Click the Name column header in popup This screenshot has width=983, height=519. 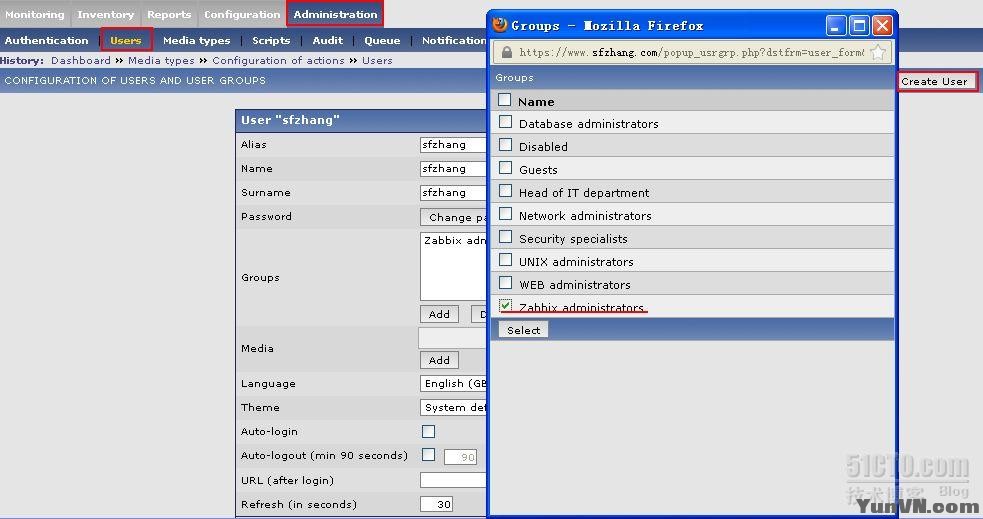536,102
